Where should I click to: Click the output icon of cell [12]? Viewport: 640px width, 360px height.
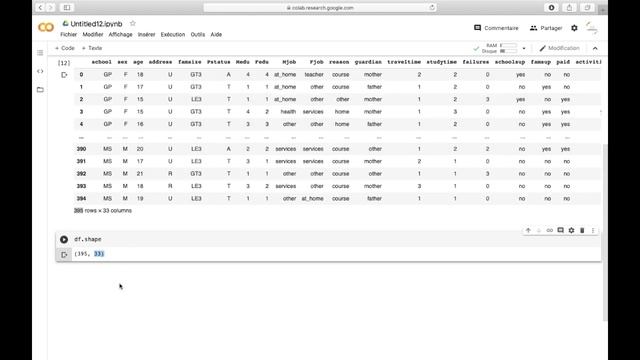click(x=64, y=75)
